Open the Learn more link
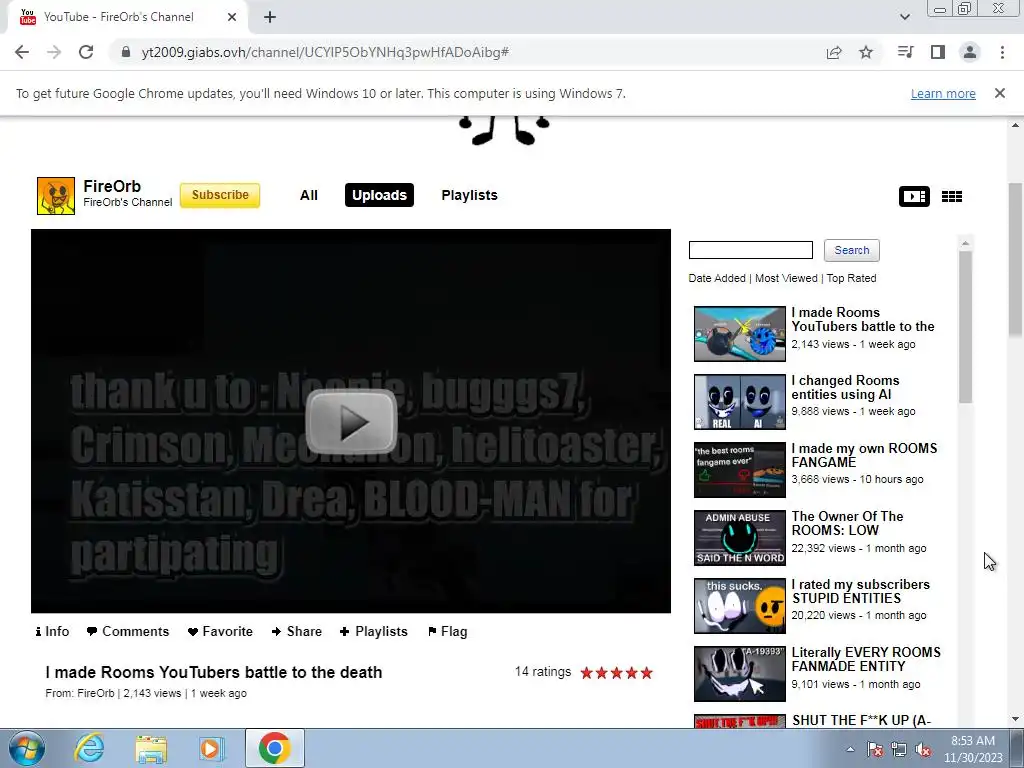 coord(943,93)
